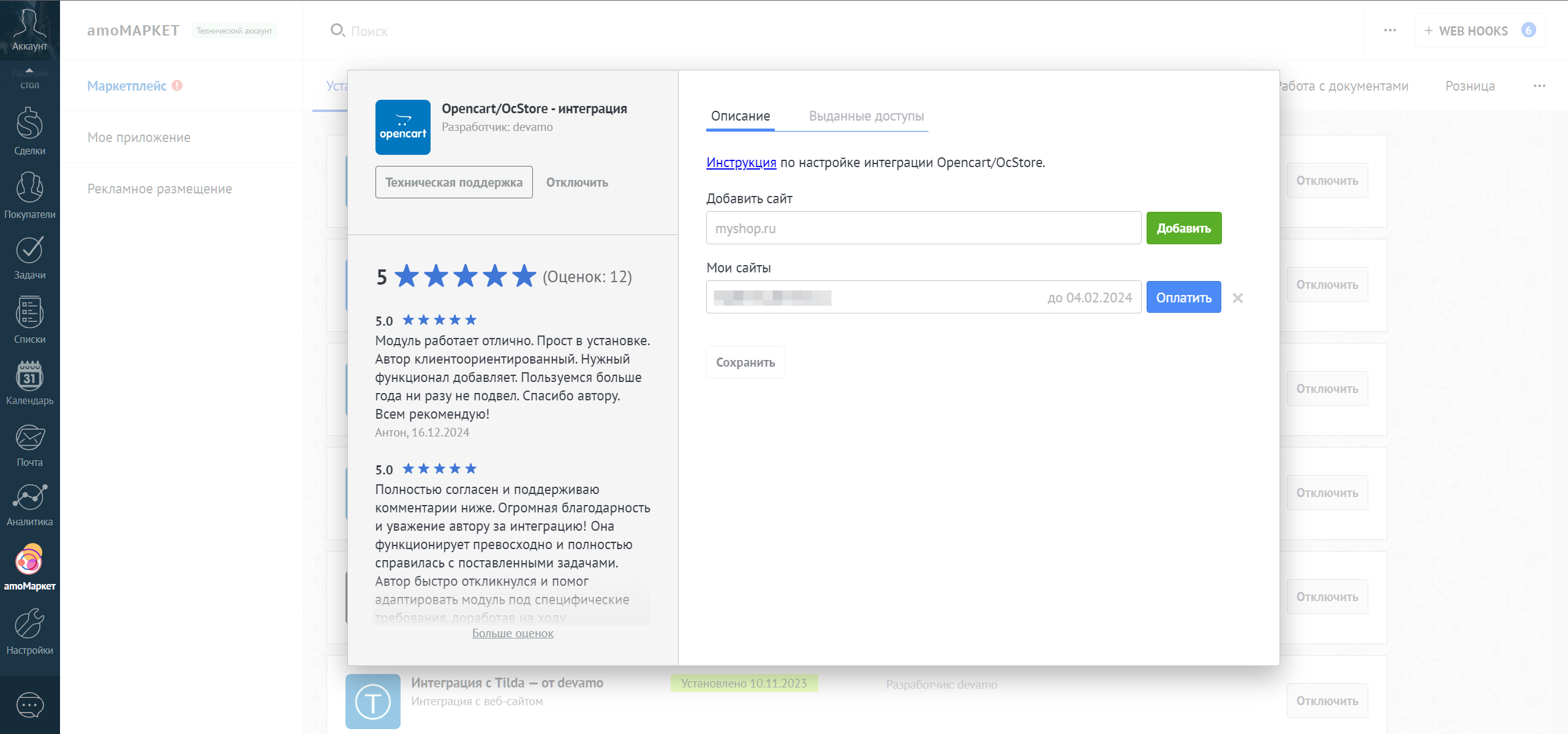Open the chat bubble icon in sidebar
This screenshot has width=1568, height=734.
coord(29,705)
